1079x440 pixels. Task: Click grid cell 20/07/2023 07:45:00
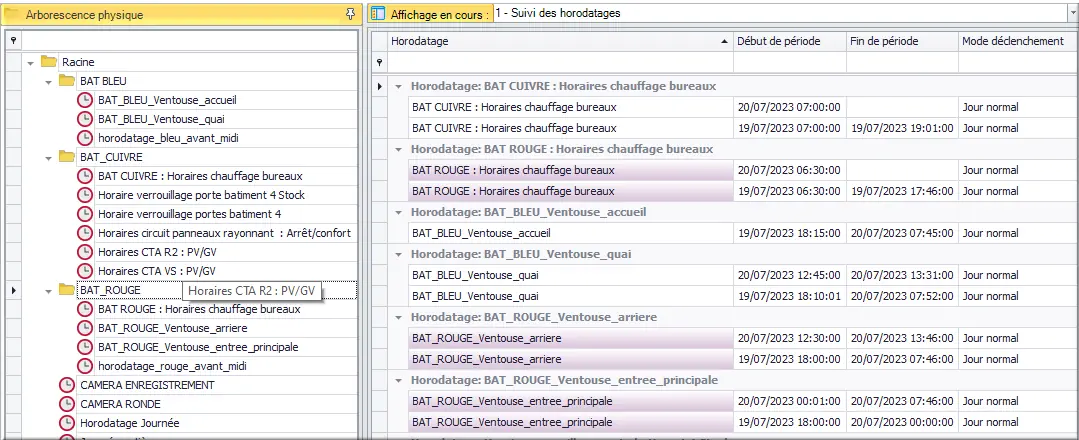[x=902, y=233]
